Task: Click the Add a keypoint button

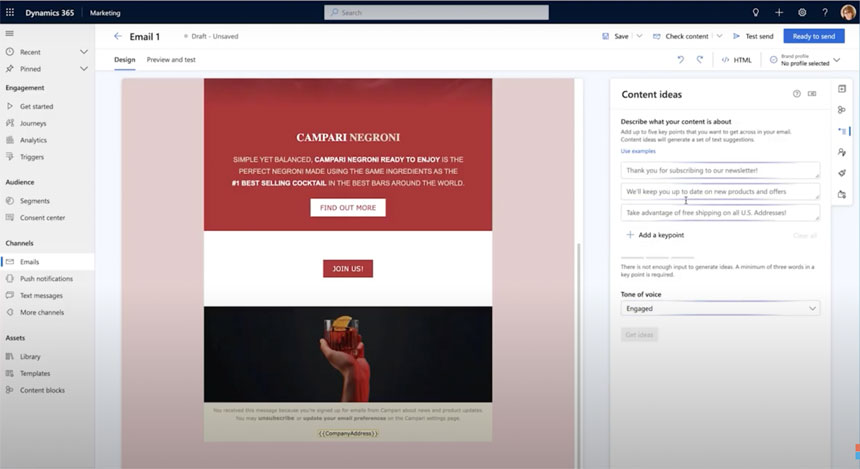Action: [655, 235]
